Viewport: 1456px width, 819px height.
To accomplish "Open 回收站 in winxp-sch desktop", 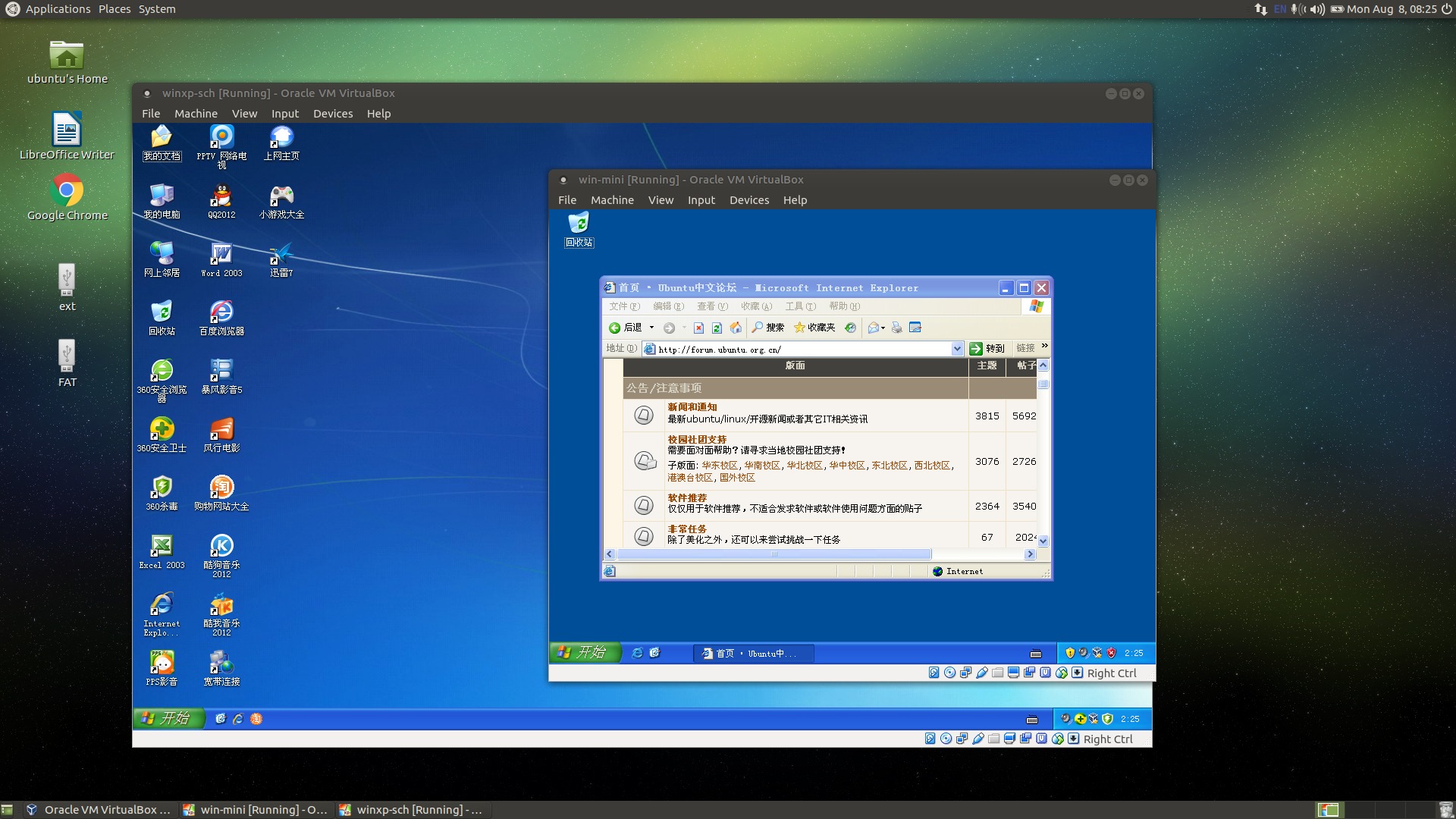I will click(162, 318).
